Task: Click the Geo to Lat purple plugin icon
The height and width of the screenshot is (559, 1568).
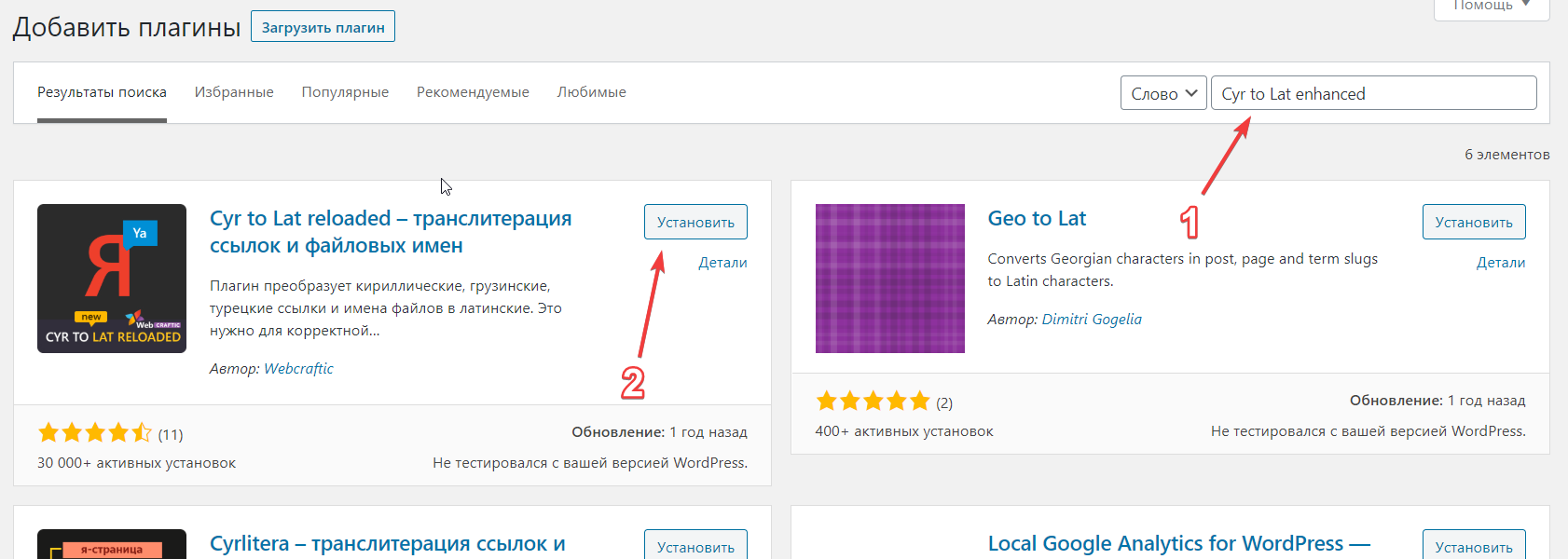Action: click(889, 279)
